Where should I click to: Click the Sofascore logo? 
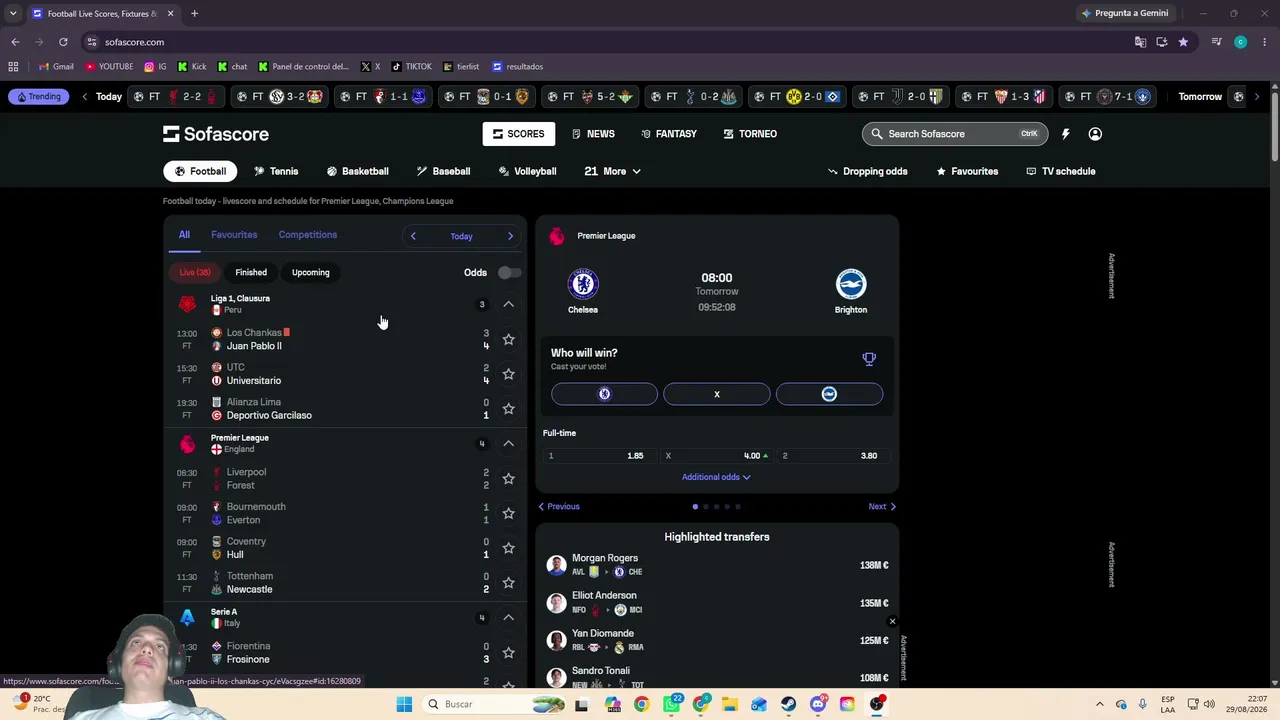216,134
